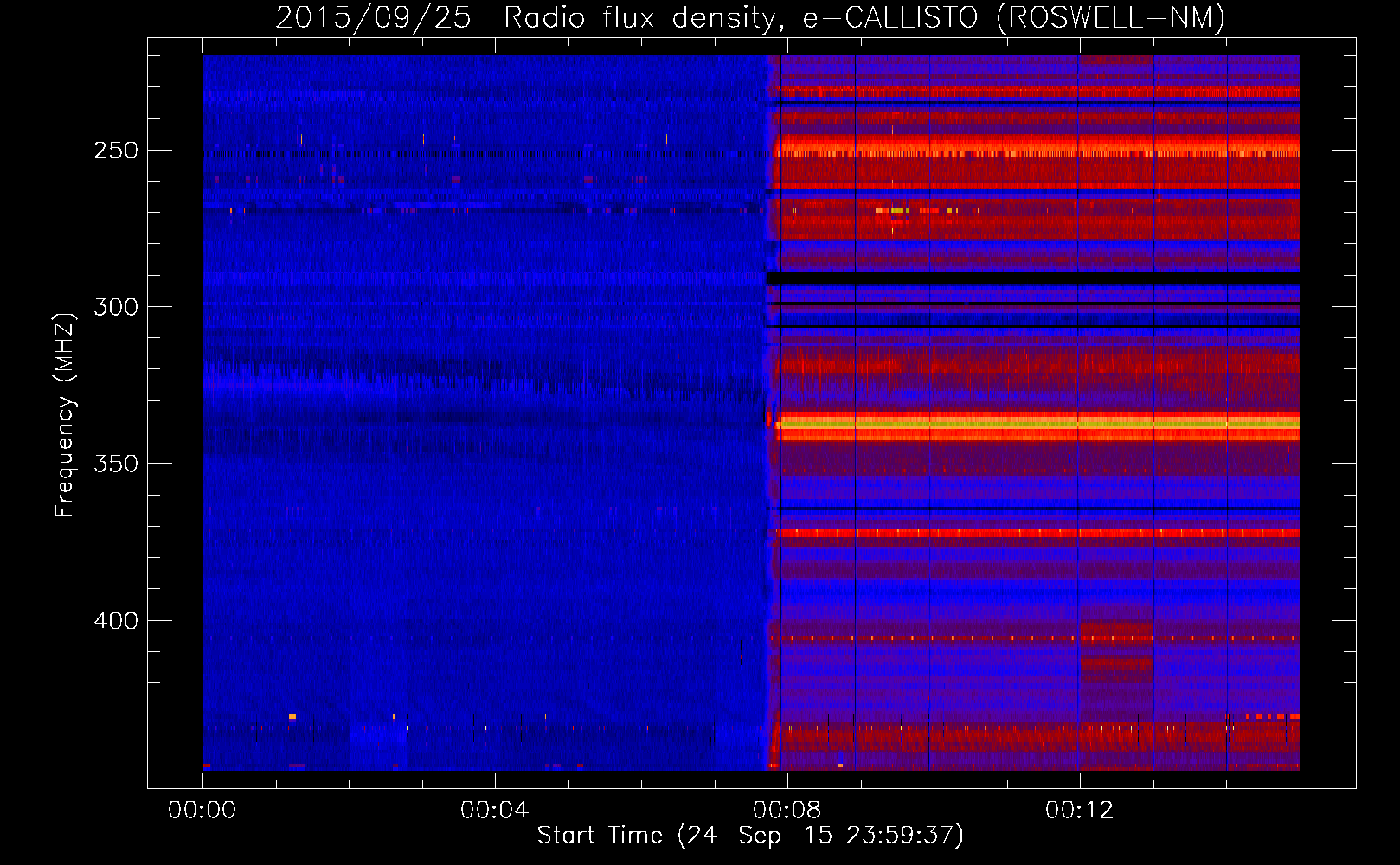The height and width of the screenshot is (865, 1400).
Task: Click the thick black horizontal band near 290 MHz
Action: pyautogui.click(x=1033, y=278)
